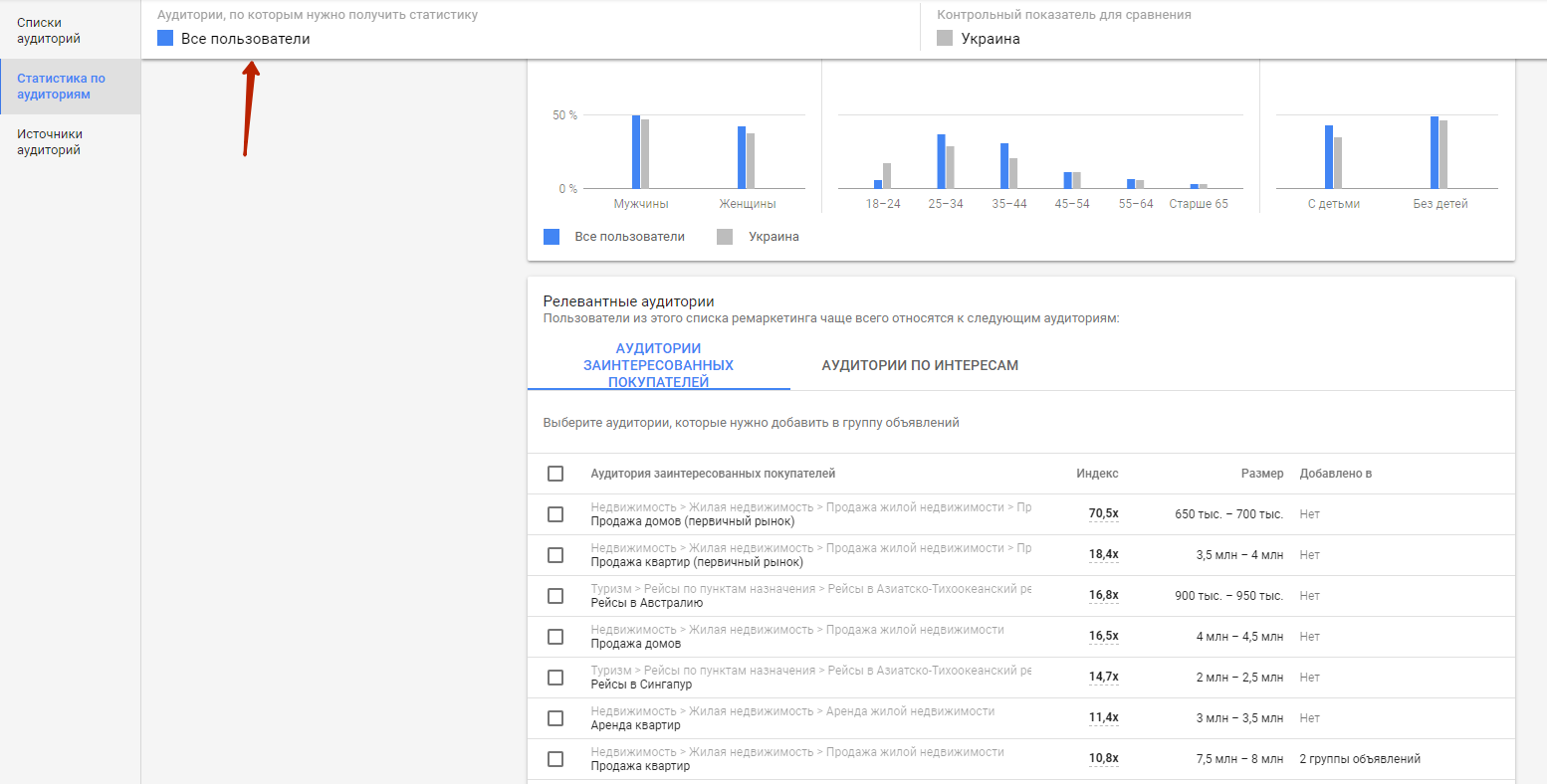Image resolution: width=1547 pixels, height=784 pixels.
Task: Select 'Статистика по аудиториям' sidebar item
Action: click(61, 87)
